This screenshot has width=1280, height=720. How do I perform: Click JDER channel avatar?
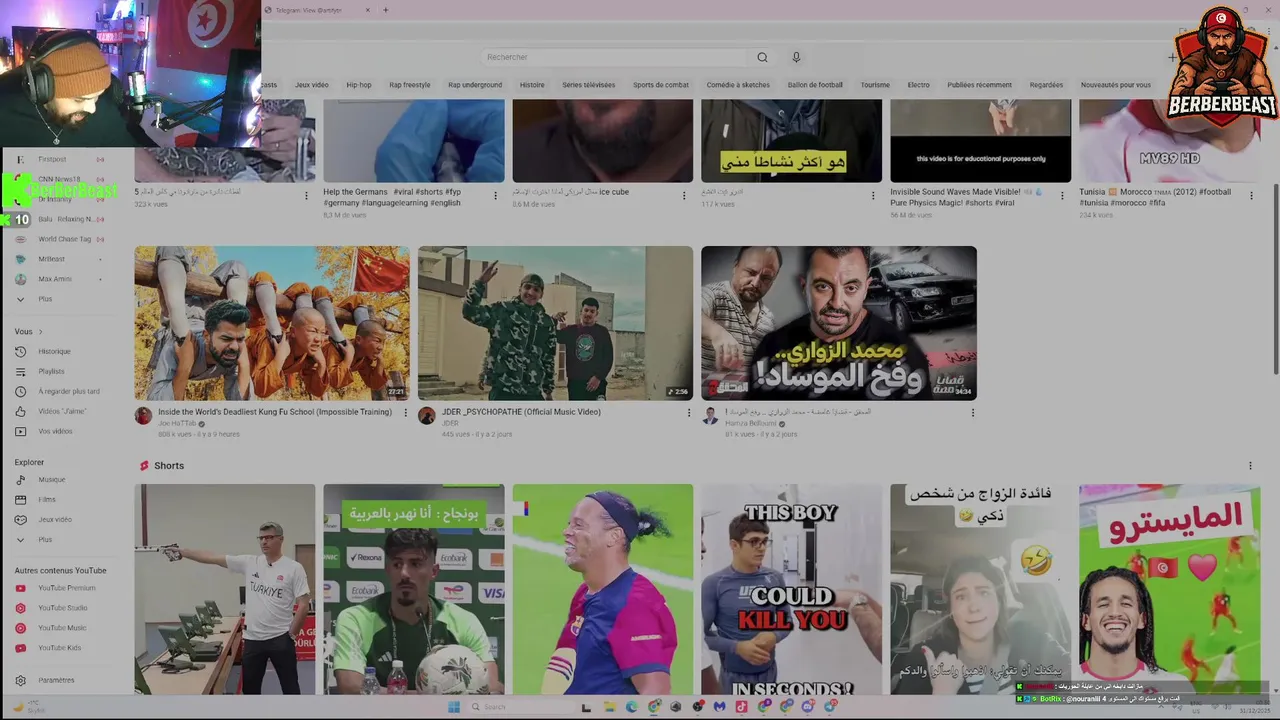click(x=426, y=416)
